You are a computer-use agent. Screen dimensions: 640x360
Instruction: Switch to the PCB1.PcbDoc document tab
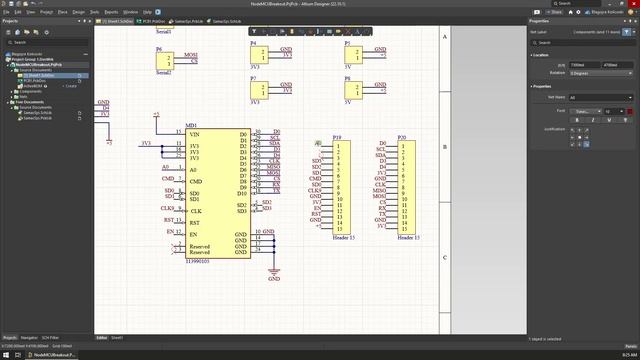(151, 21)
